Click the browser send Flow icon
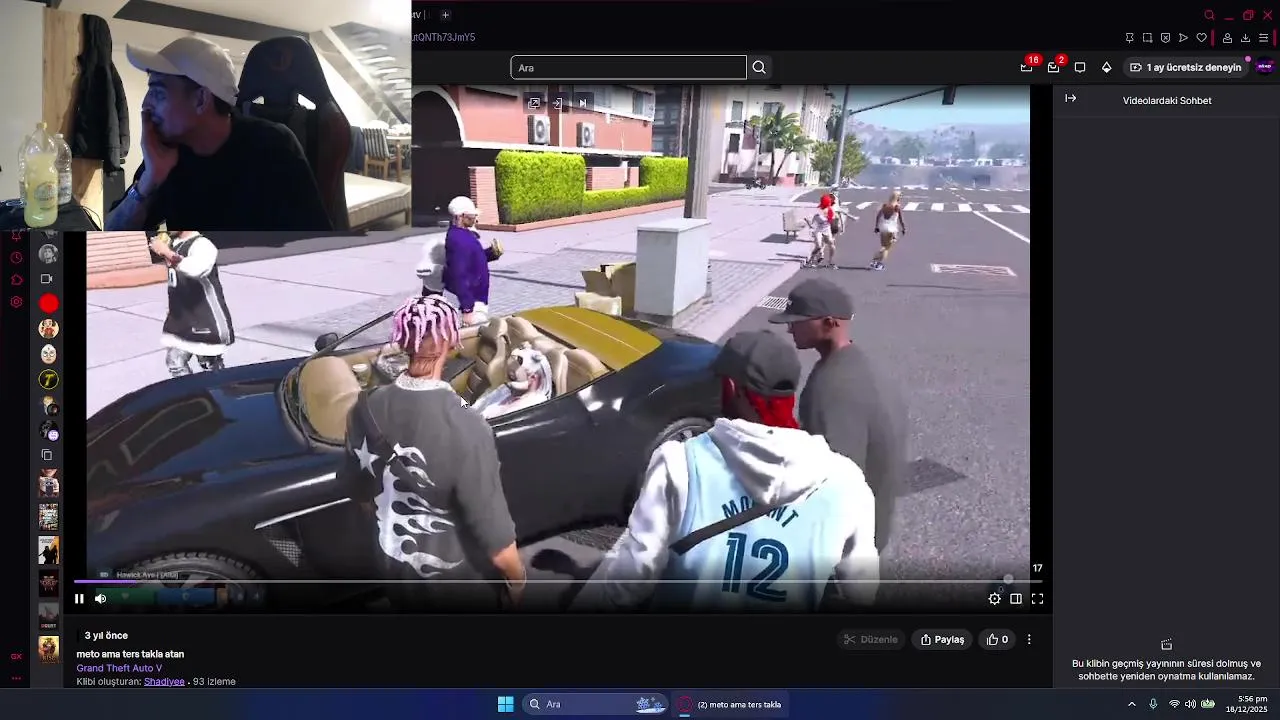Viewport: 1280px width, 720px height. [1183, 38]
